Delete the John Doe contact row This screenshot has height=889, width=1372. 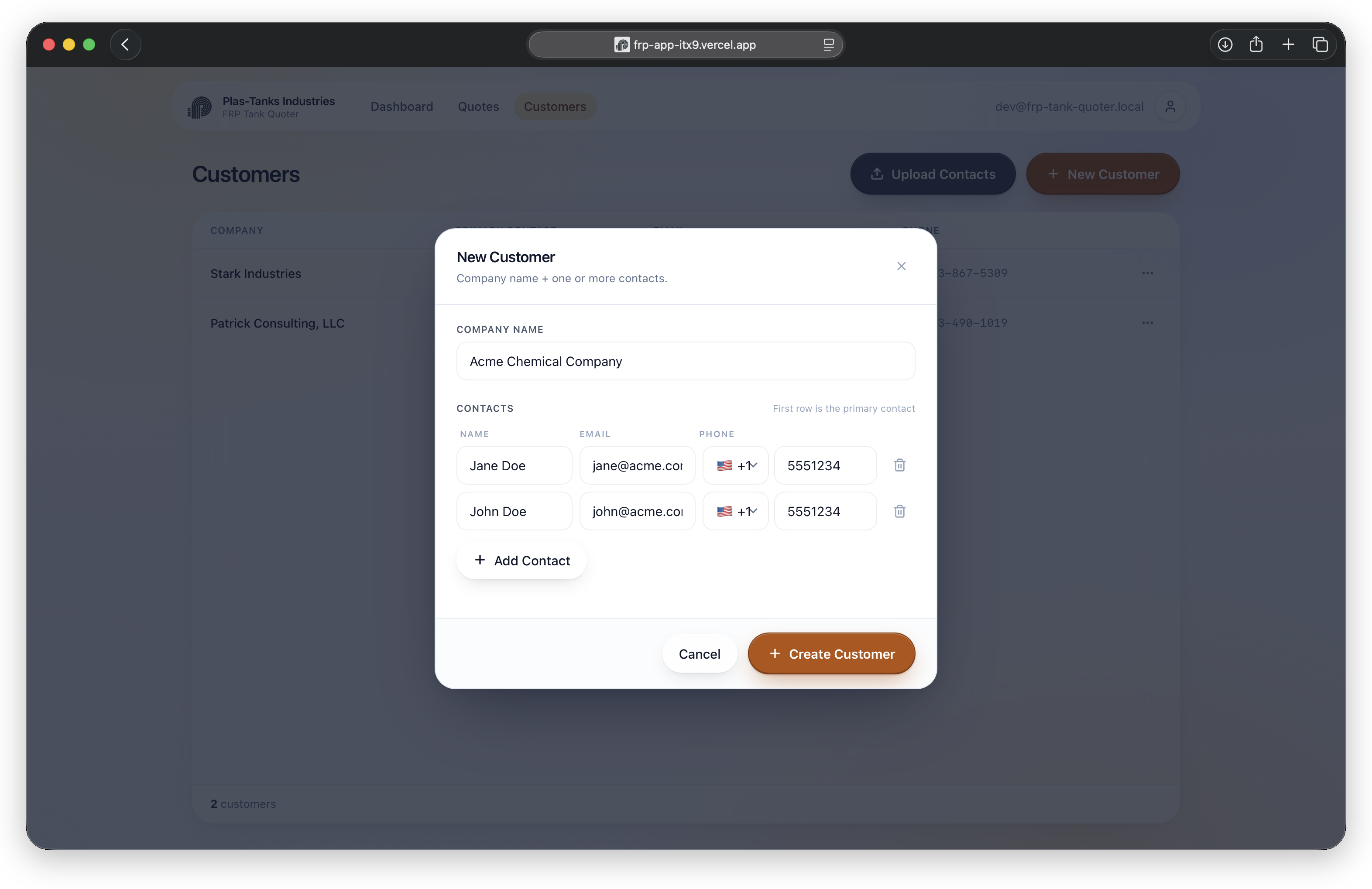(x=899, y=511)
